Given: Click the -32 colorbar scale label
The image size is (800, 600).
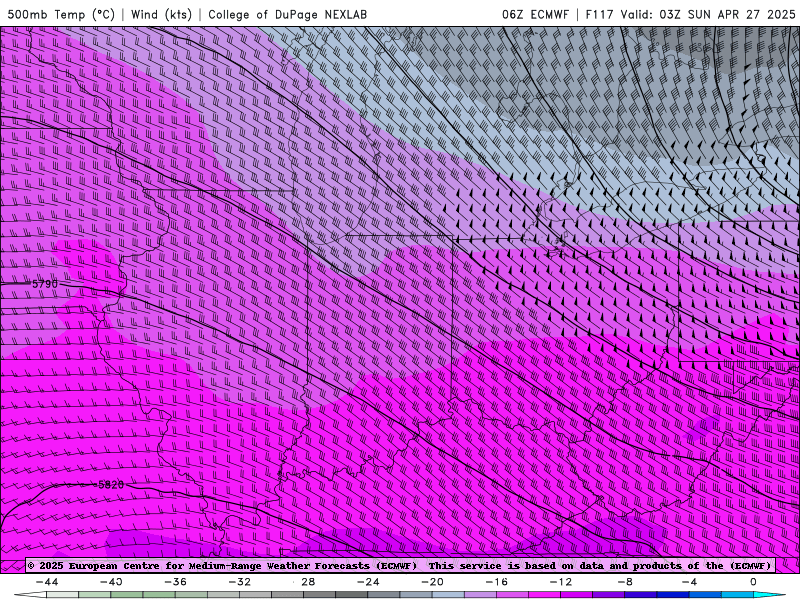Looking at the screenshot, I should click(x=239, y=582).
